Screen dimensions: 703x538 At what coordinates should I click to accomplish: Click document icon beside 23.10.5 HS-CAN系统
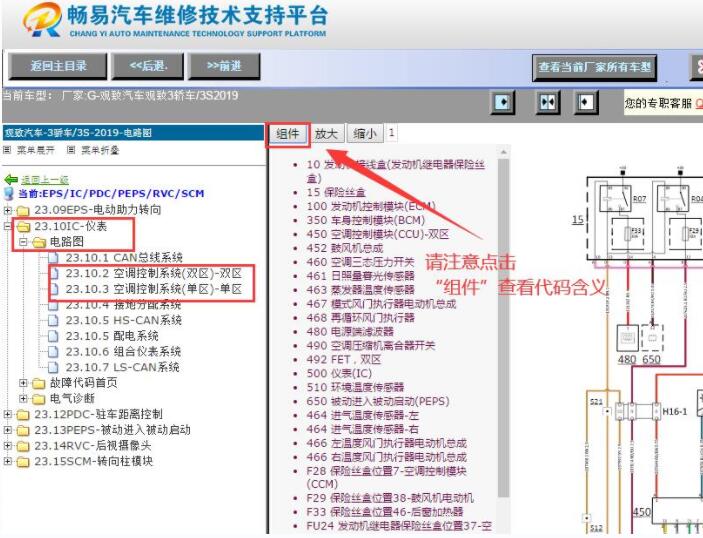(53, 320)
